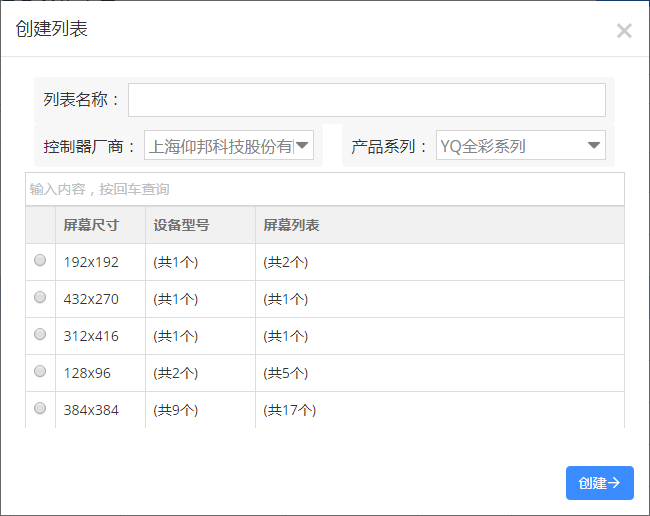
Task: Close the 创建列表 dialog with X icon
Action: [x=624, y=31]
